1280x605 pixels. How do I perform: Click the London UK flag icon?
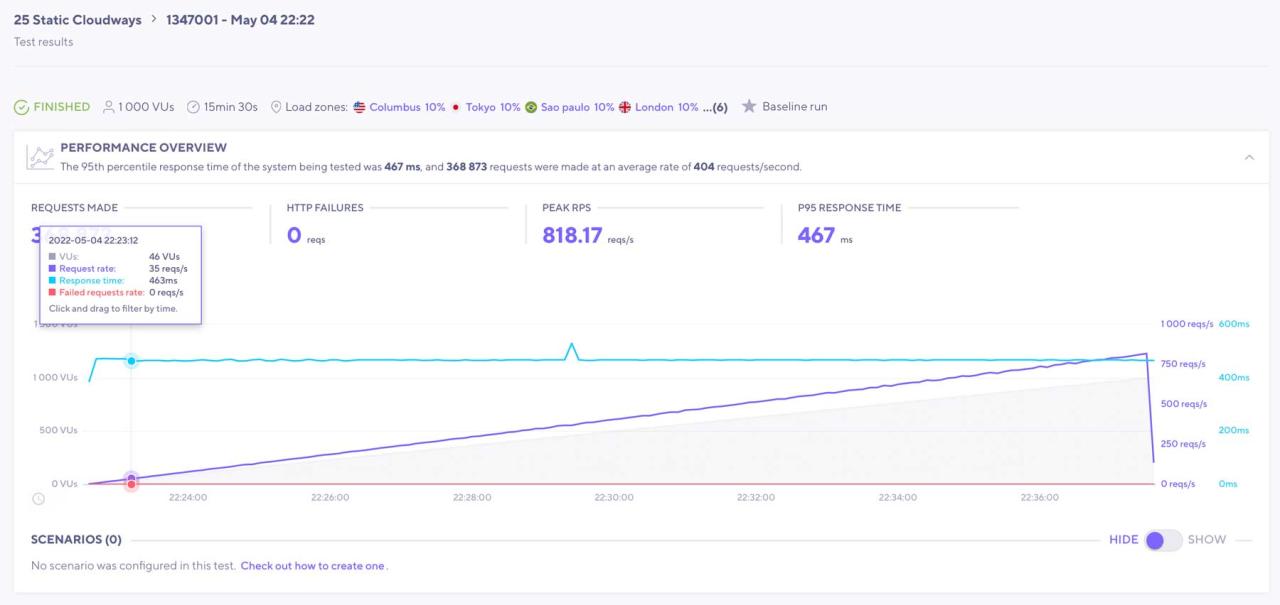[625, 107]
